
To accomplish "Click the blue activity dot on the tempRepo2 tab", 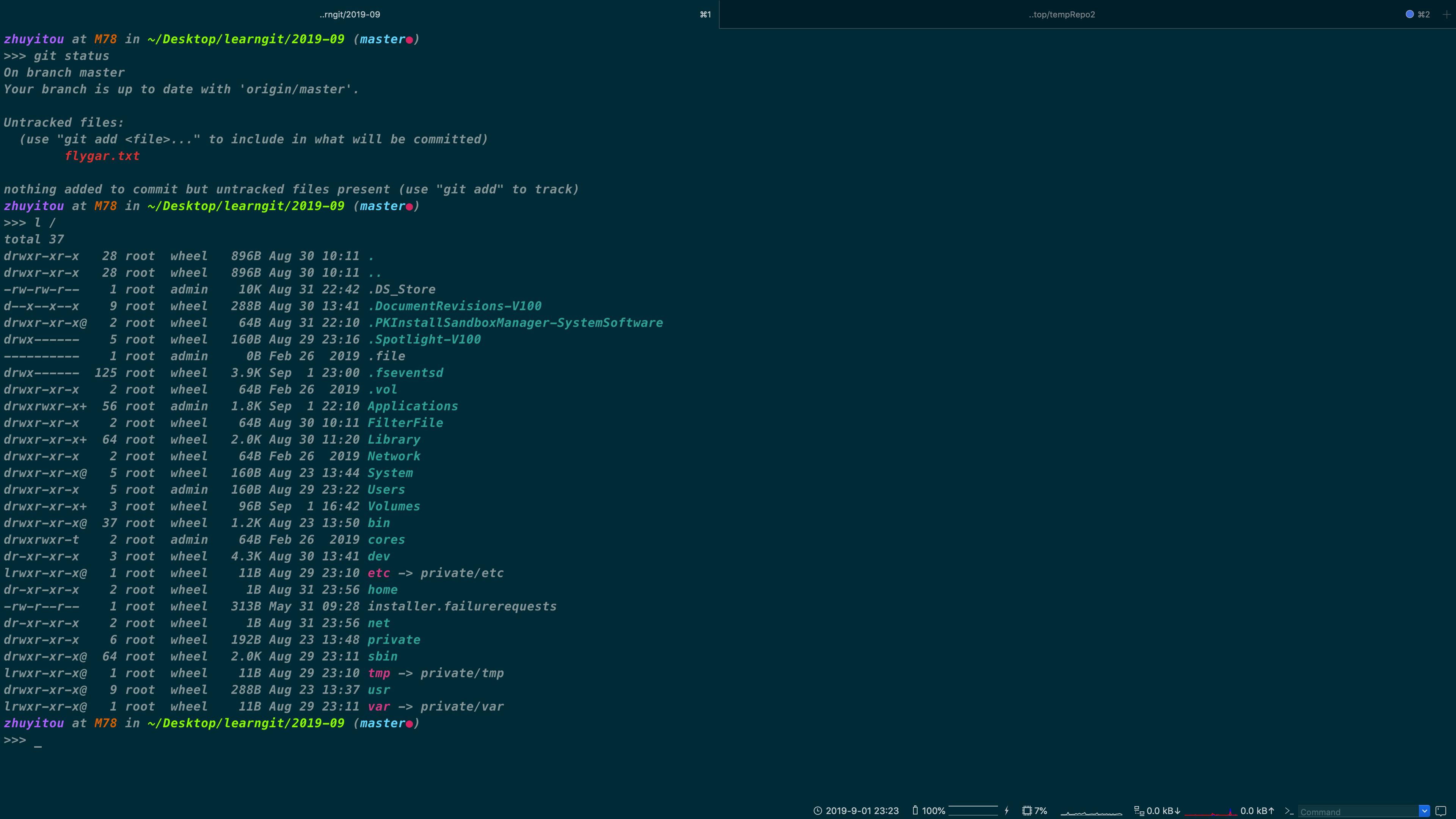I will pyautogui.click(x=1410, y=14).
